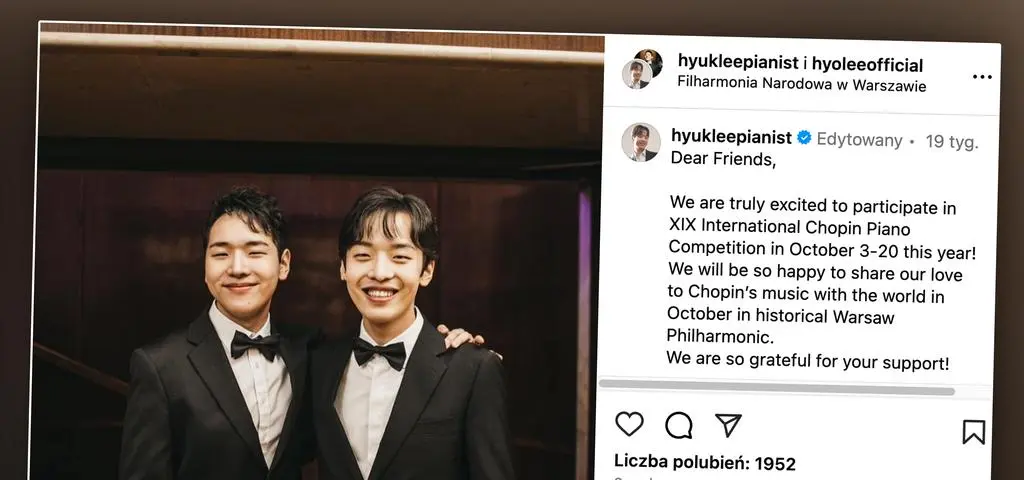1024x480 pixels.
Task: Click the hyukleepianist username in the caption
Action: (731, 137)
